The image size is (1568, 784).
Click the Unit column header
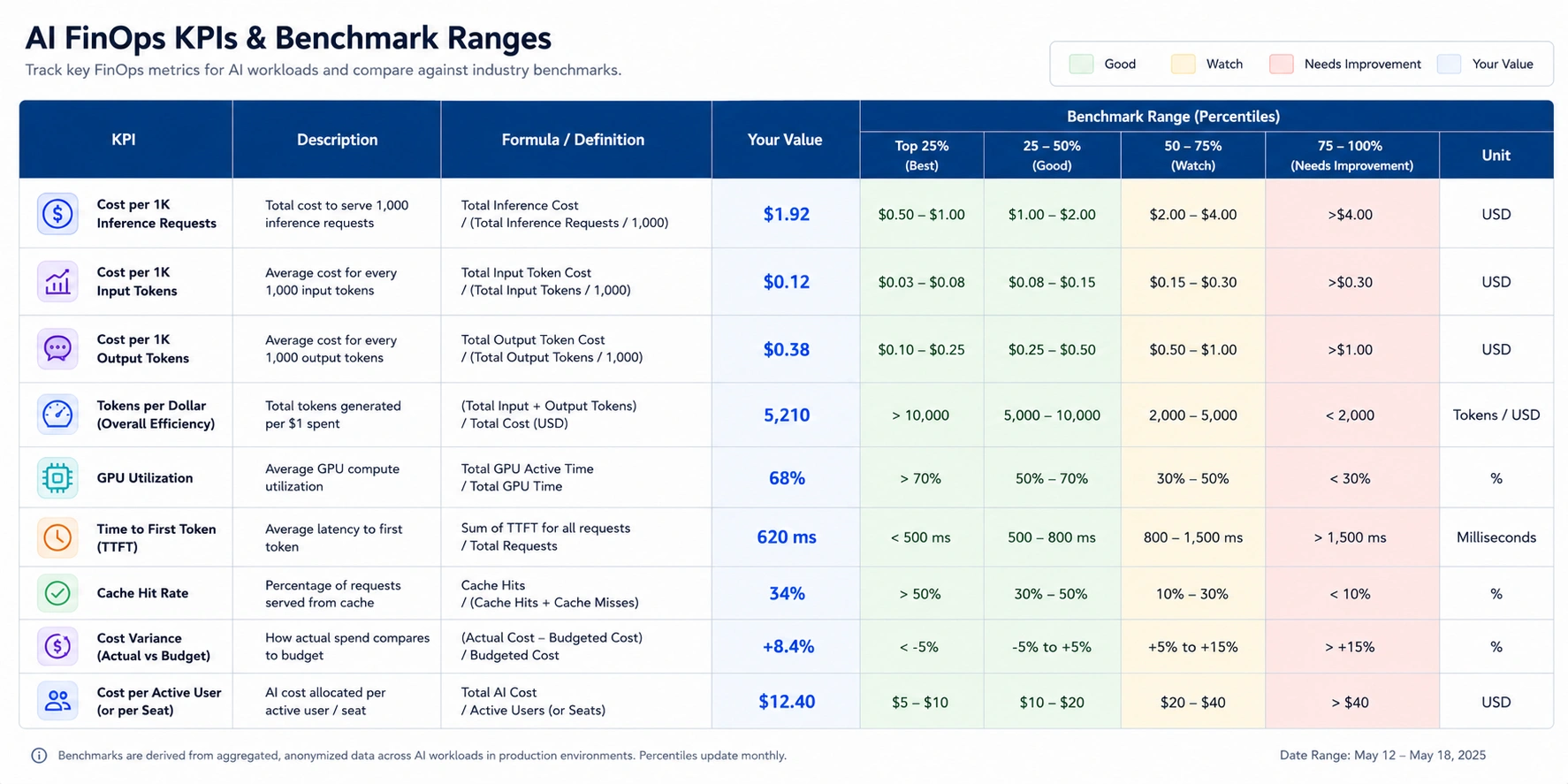1496,156
